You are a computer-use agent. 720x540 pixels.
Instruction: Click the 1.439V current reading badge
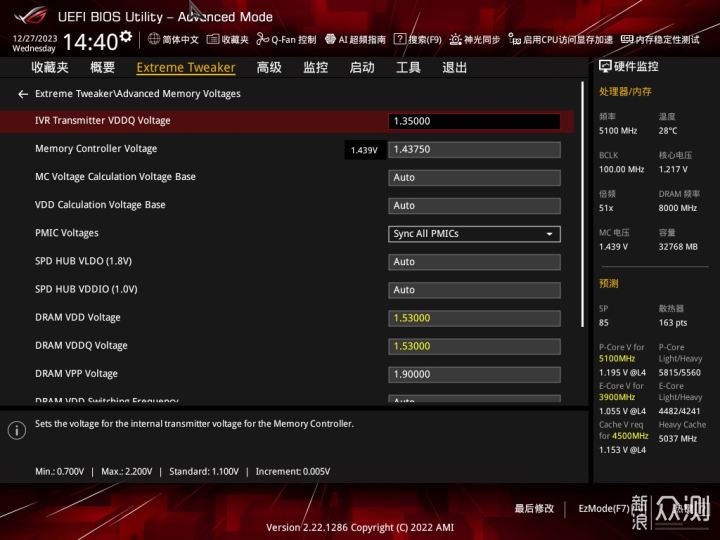pyautogui.click(x=365, y=150)
